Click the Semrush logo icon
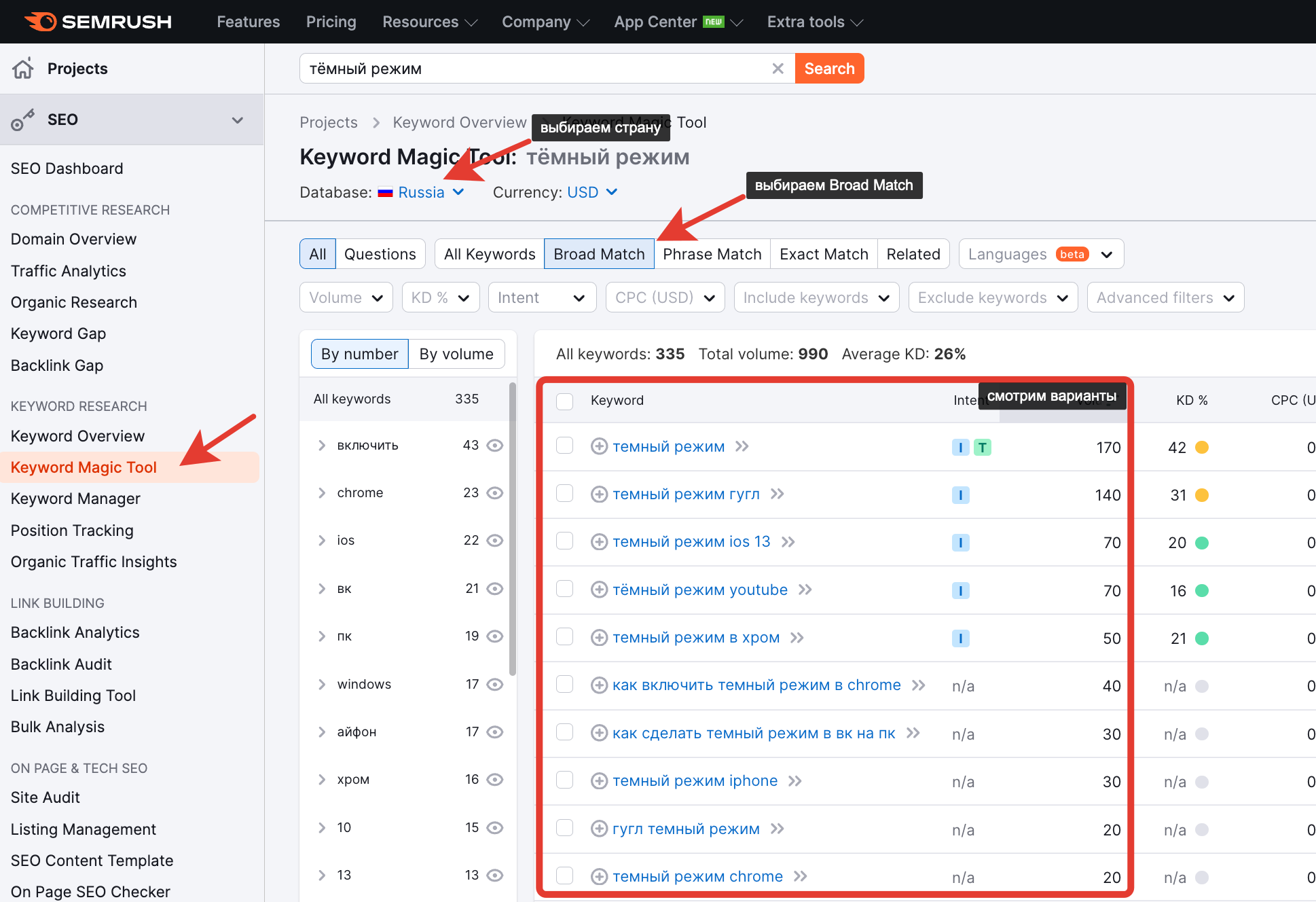This screenshot has width=1316, height=902. coord(41,22)
